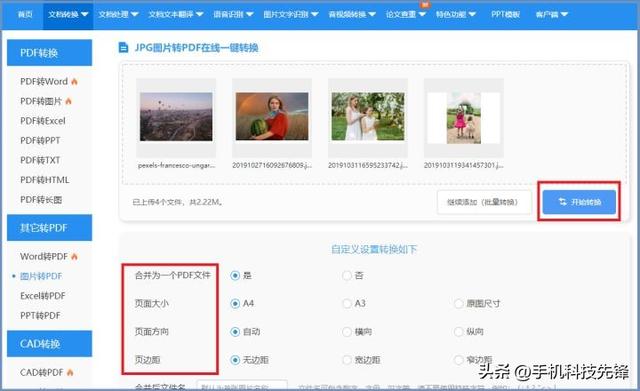This screenshot has width=640, height=391.
Task: Select the two girls in garden thumbnail
Action: (368, 116)
